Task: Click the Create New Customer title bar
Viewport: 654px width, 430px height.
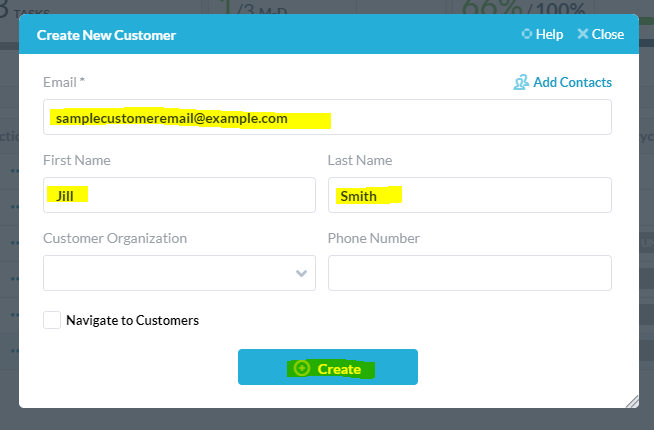Action: pos(329,34)
